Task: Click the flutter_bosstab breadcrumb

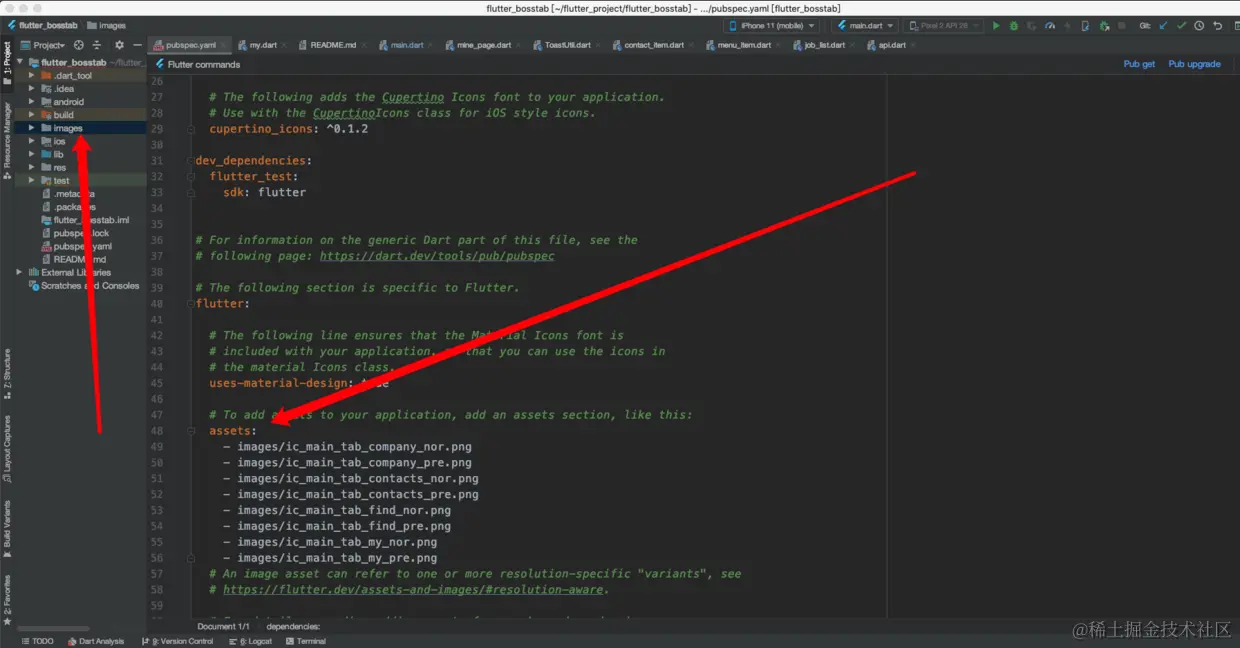Action: pos(41,25)
